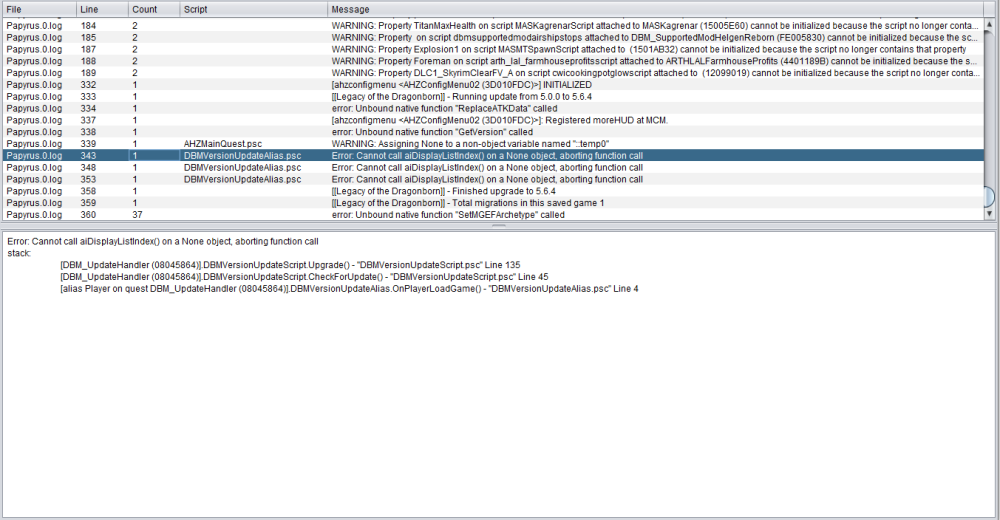Click the scroll up arrow of the log table
Screen dimensions: 1000x520
pyautogui.click(x=989, y=25)
